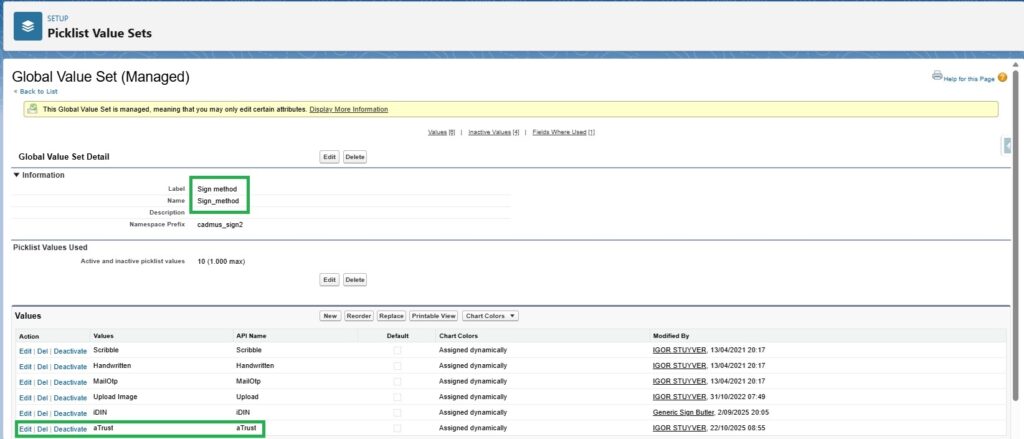Viewport: 1024px width, 439px height.
Task: Click the Reorder values button
Action: [358, 316]
